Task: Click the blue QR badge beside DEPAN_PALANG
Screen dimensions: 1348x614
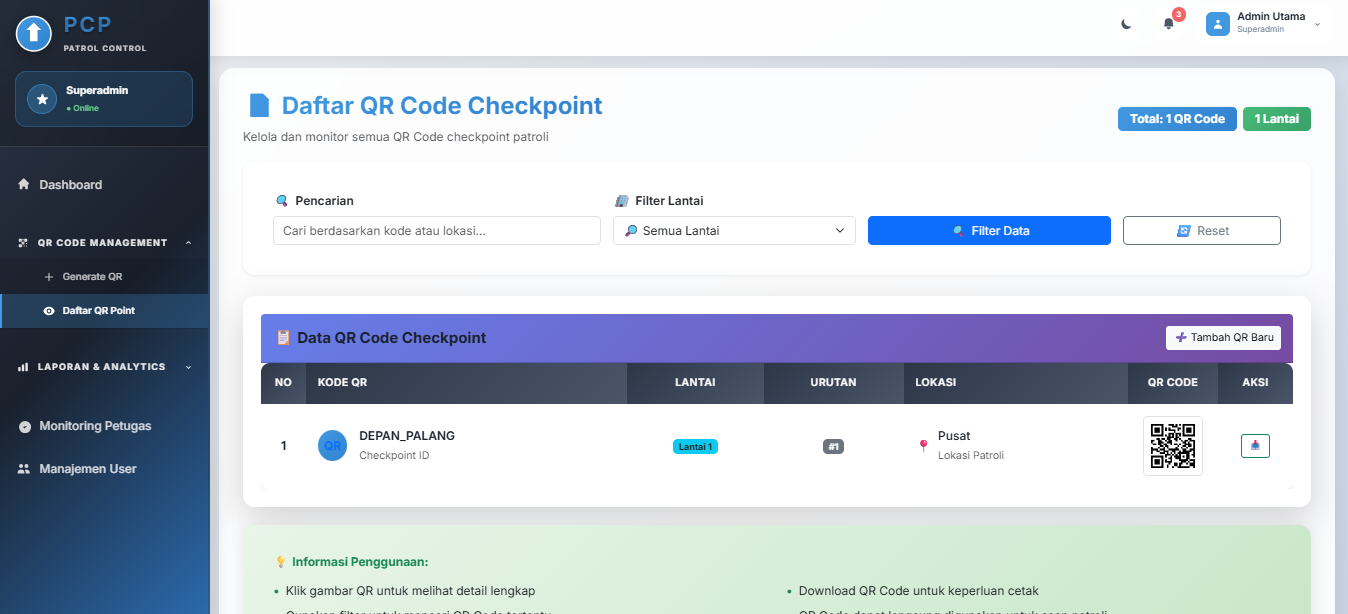Action: coord(332,446)
